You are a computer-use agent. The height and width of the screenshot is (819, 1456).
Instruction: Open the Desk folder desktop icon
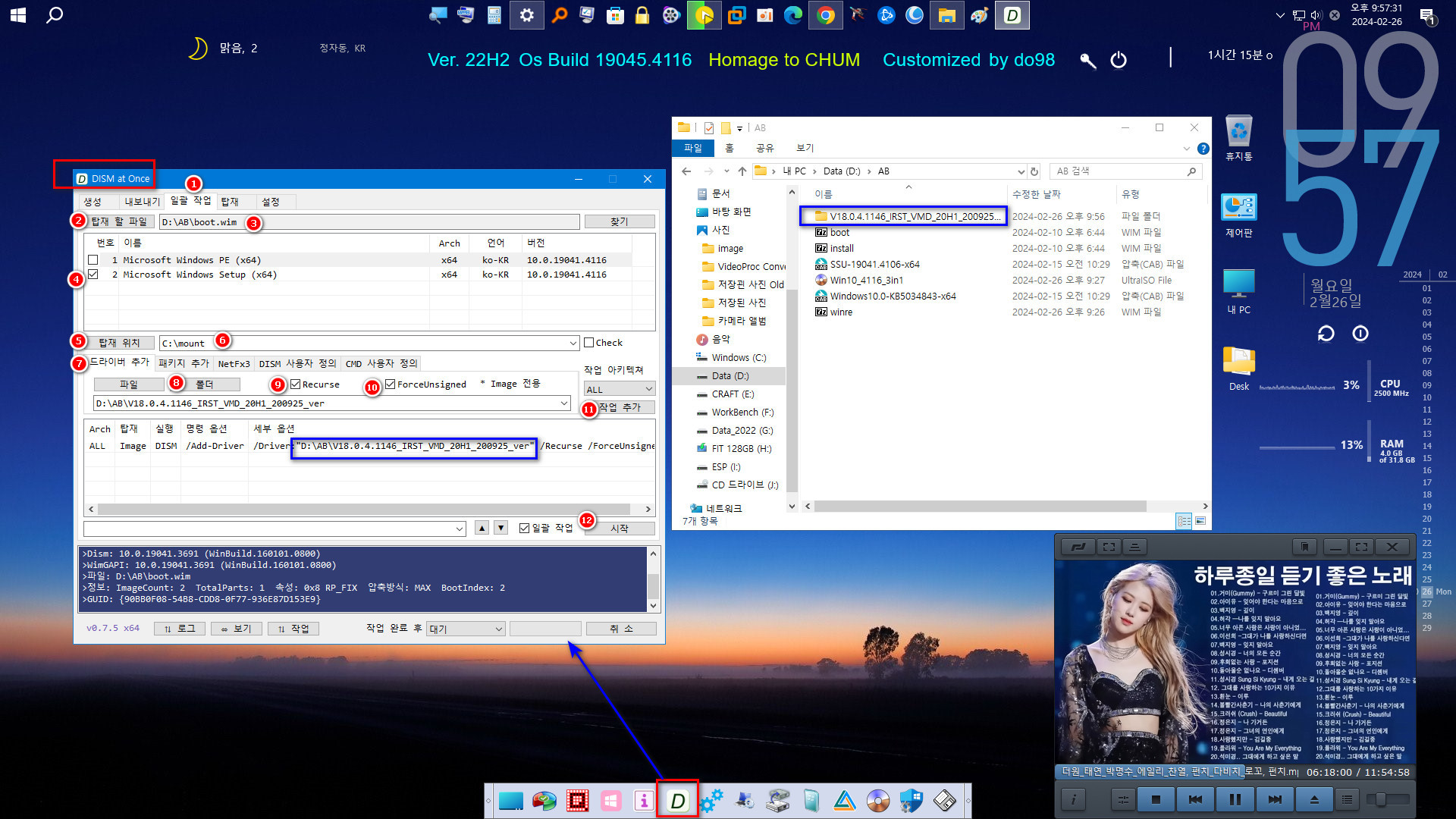tap(1239, 369)
